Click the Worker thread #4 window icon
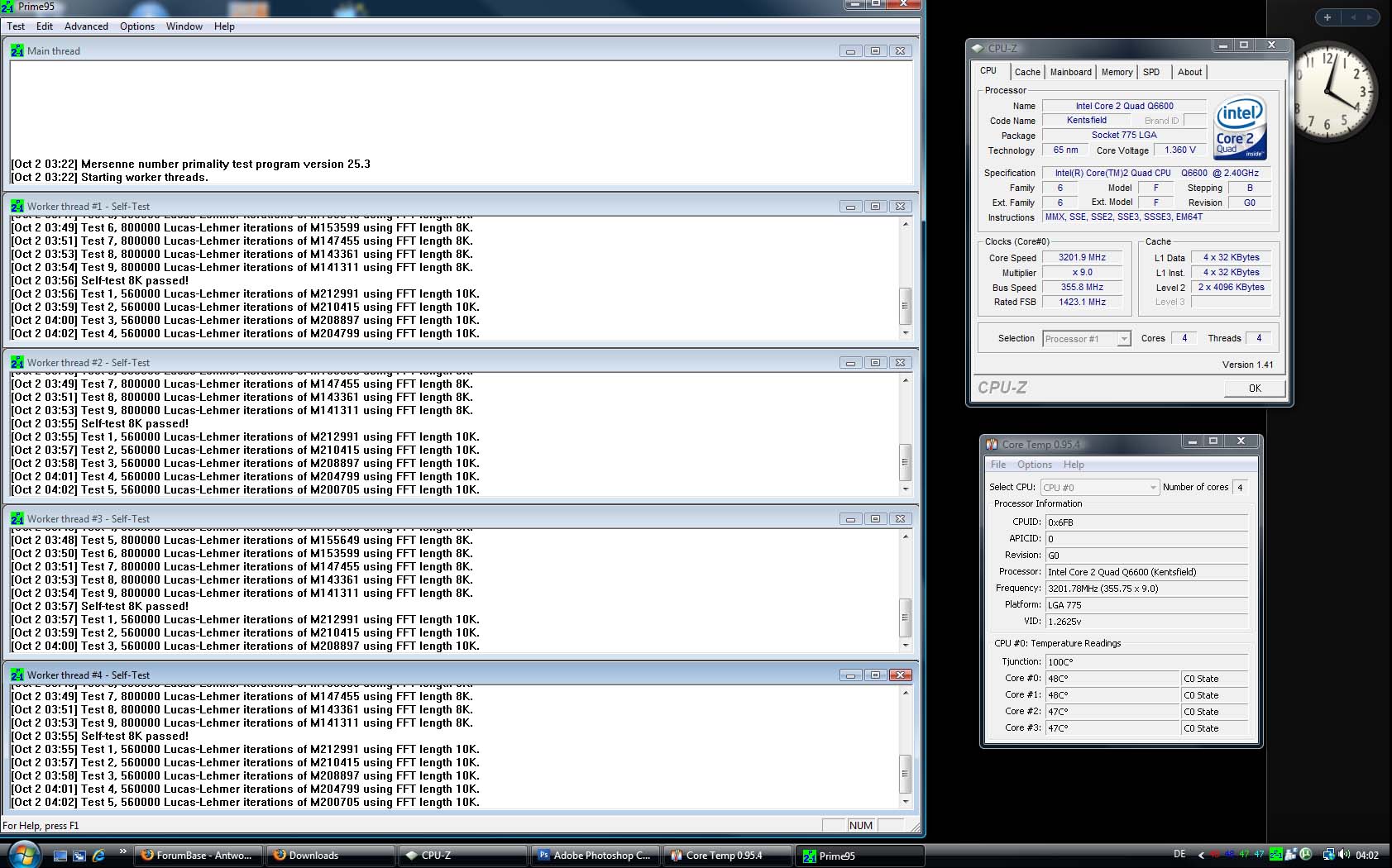This screenshot has height=868, width=1392. pos(17,675)
